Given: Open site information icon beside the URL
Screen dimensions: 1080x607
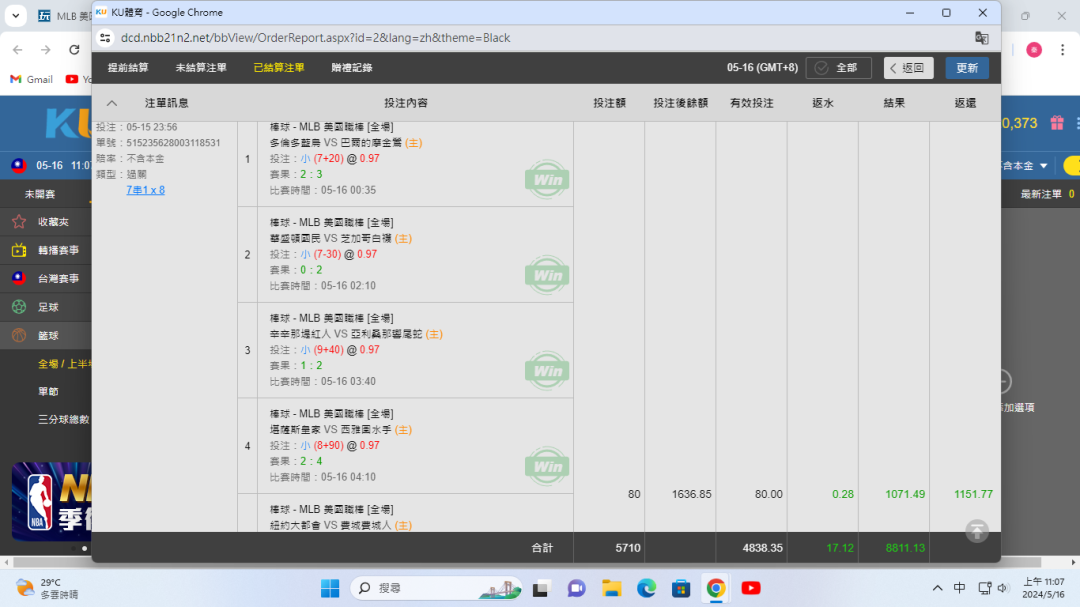Looking at the screenshot, I should tap(105, 38).
